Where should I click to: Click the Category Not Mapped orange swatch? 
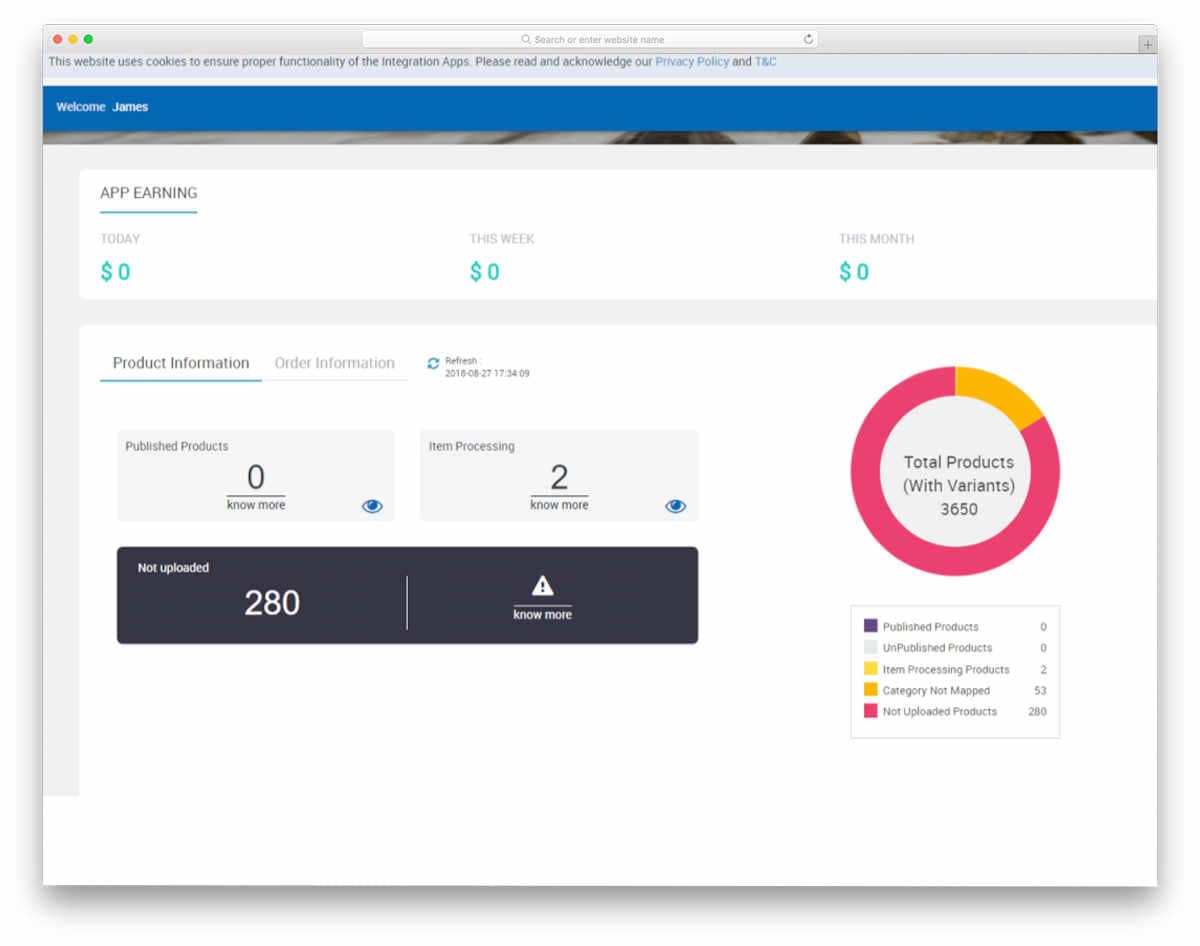(x=870, y=690)
